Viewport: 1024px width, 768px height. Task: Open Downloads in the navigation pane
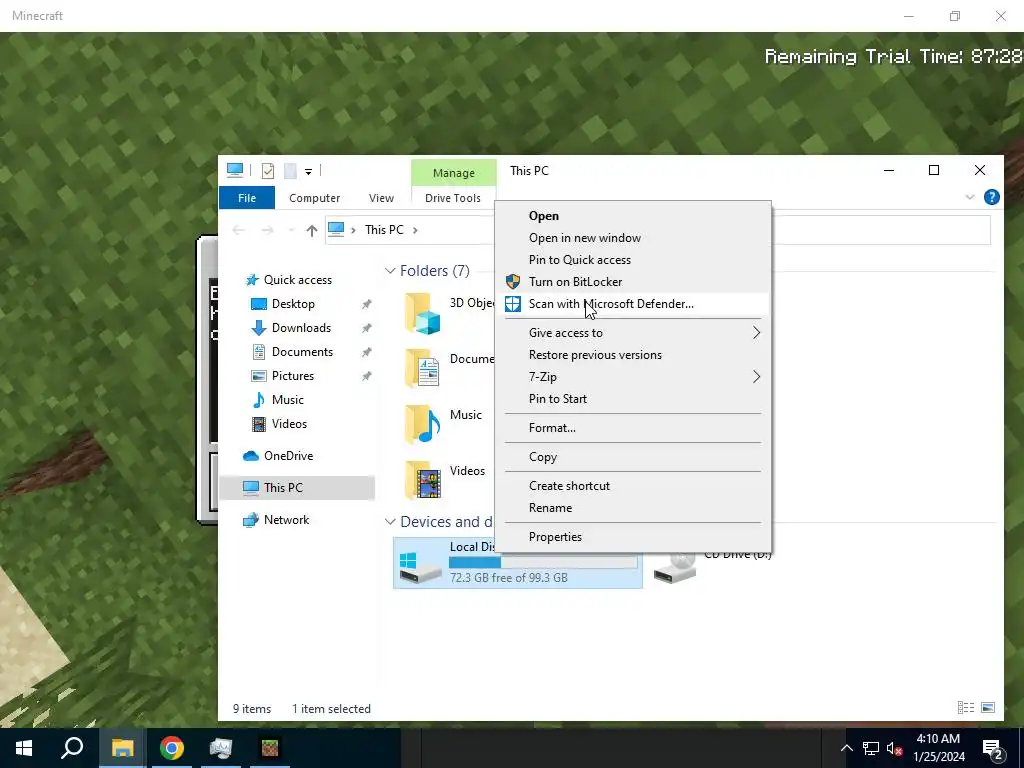[301, 328]
